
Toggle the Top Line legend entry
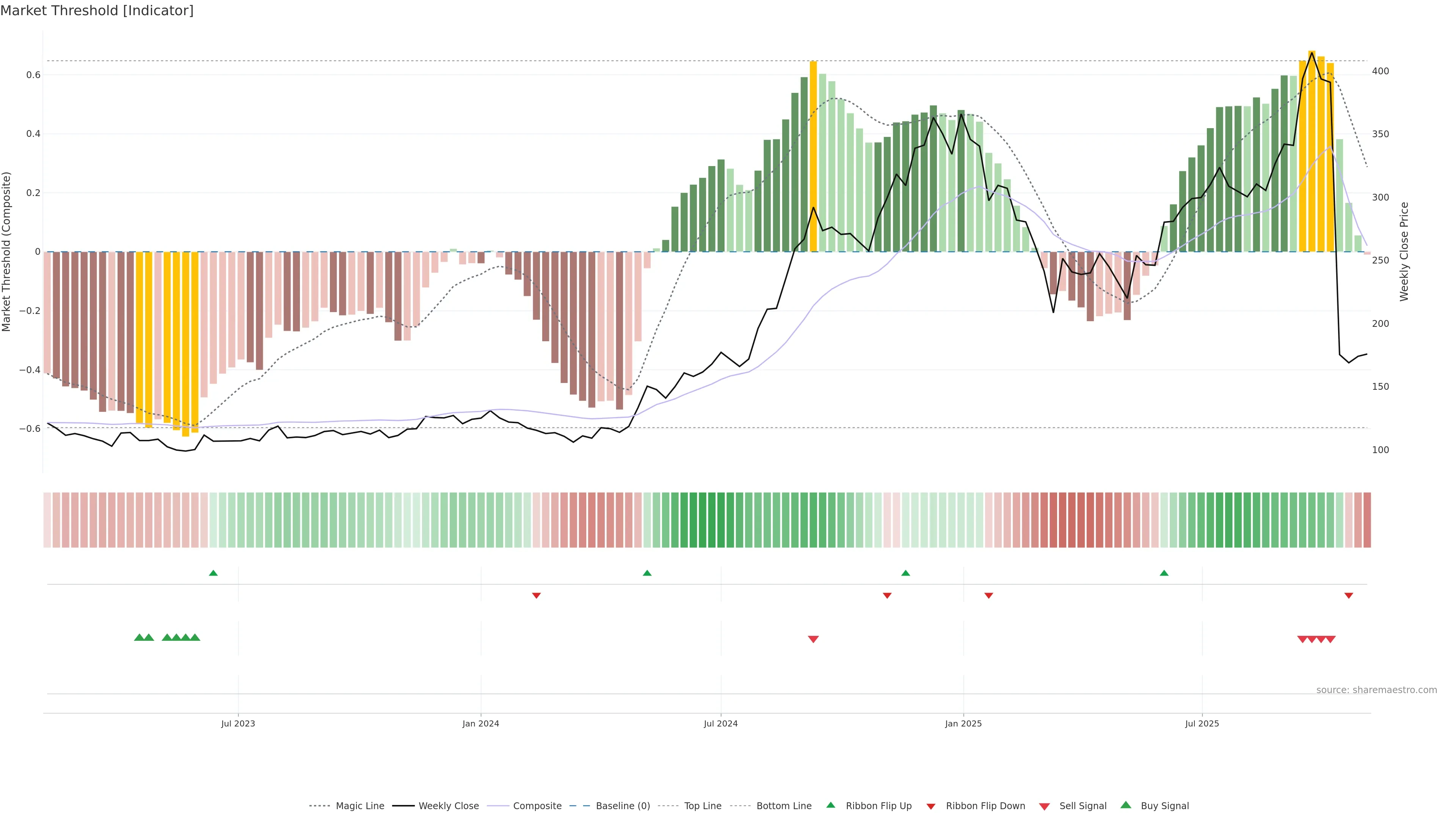point(703,806)
